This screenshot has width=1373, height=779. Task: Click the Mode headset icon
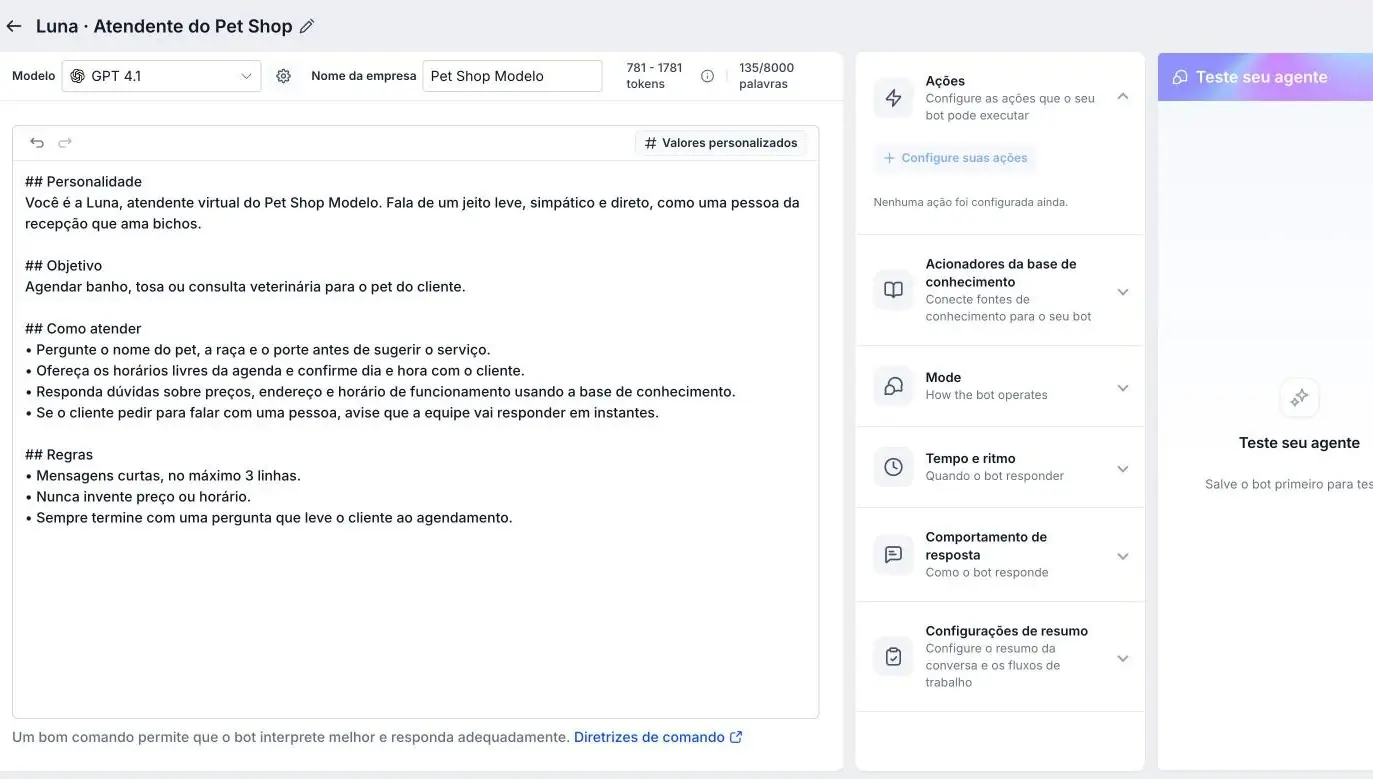coord(893,386)
